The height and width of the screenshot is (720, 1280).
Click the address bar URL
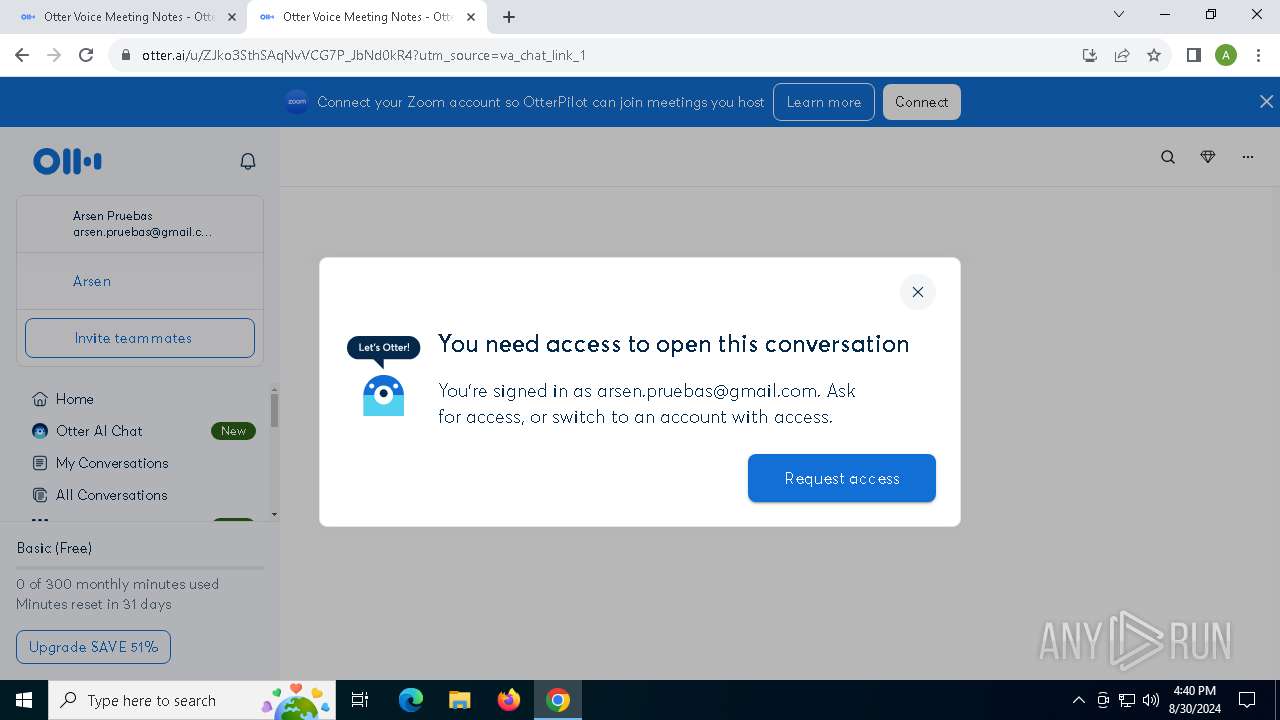click(364, 55)
